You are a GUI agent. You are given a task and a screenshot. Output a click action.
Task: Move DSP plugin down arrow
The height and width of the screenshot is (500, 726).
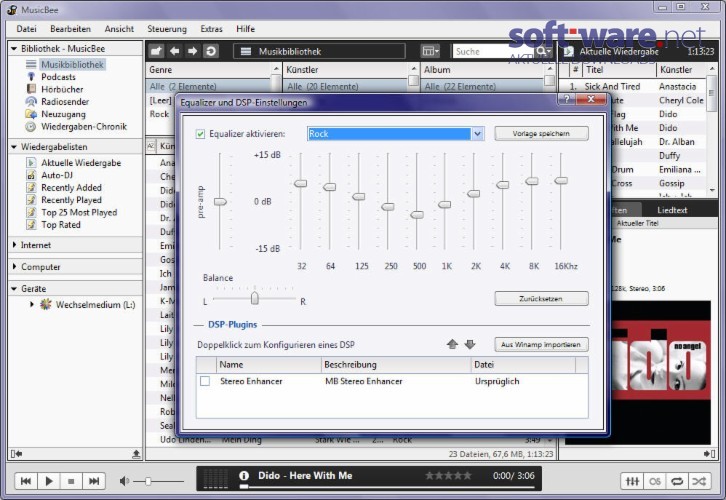click(x=470, y=344)
